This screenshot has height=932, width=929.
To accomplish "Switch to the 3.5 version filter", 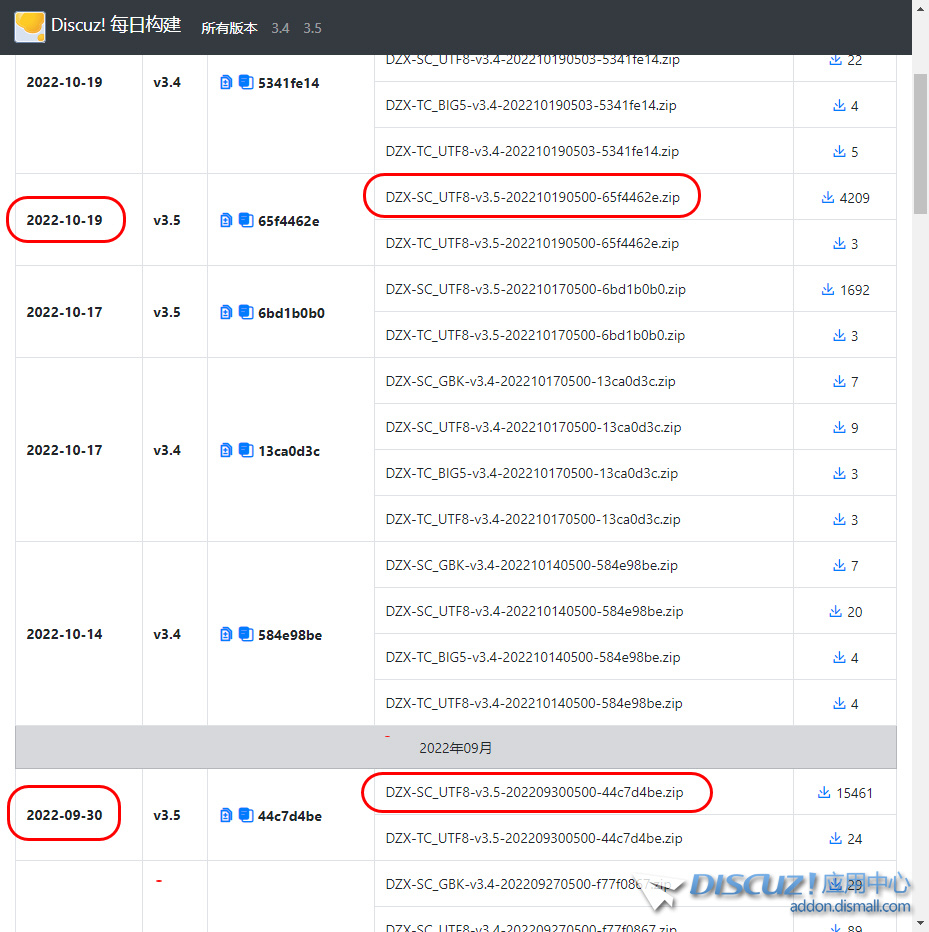I will (312, 28).
